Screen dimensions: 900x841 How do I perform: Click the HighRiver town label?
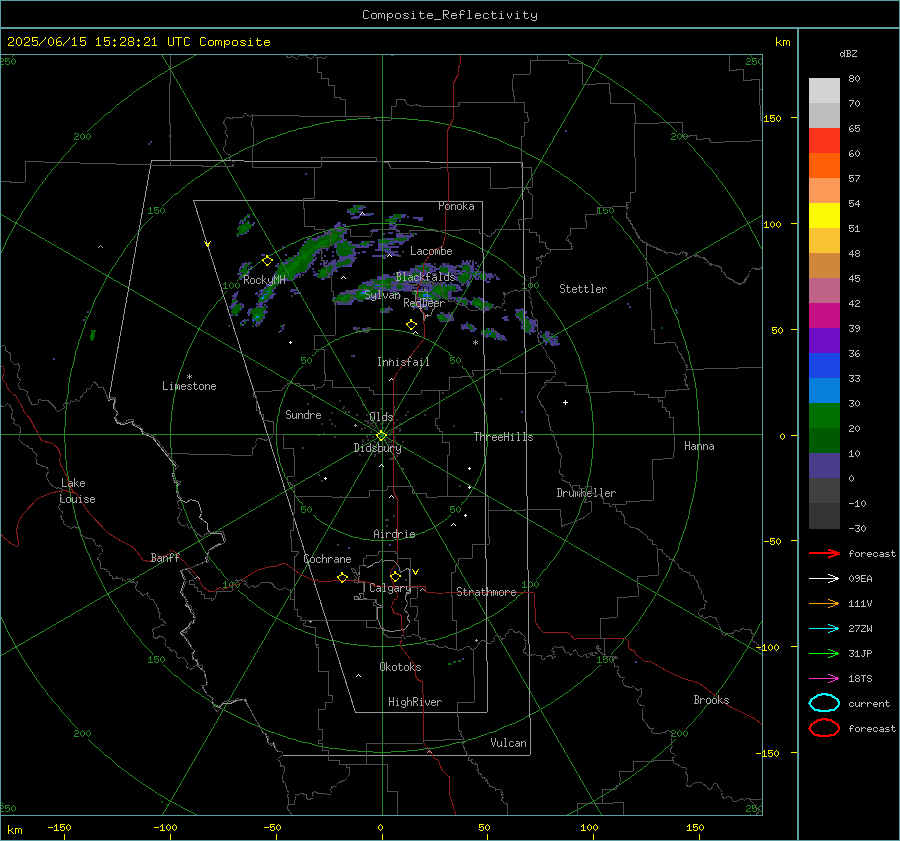pyautogui.click(x=415, y=702)
